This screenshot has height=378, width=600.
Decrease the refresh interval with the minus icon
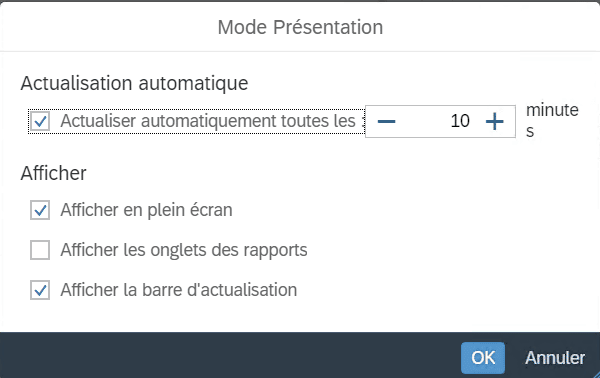click(x=386, y=122)
